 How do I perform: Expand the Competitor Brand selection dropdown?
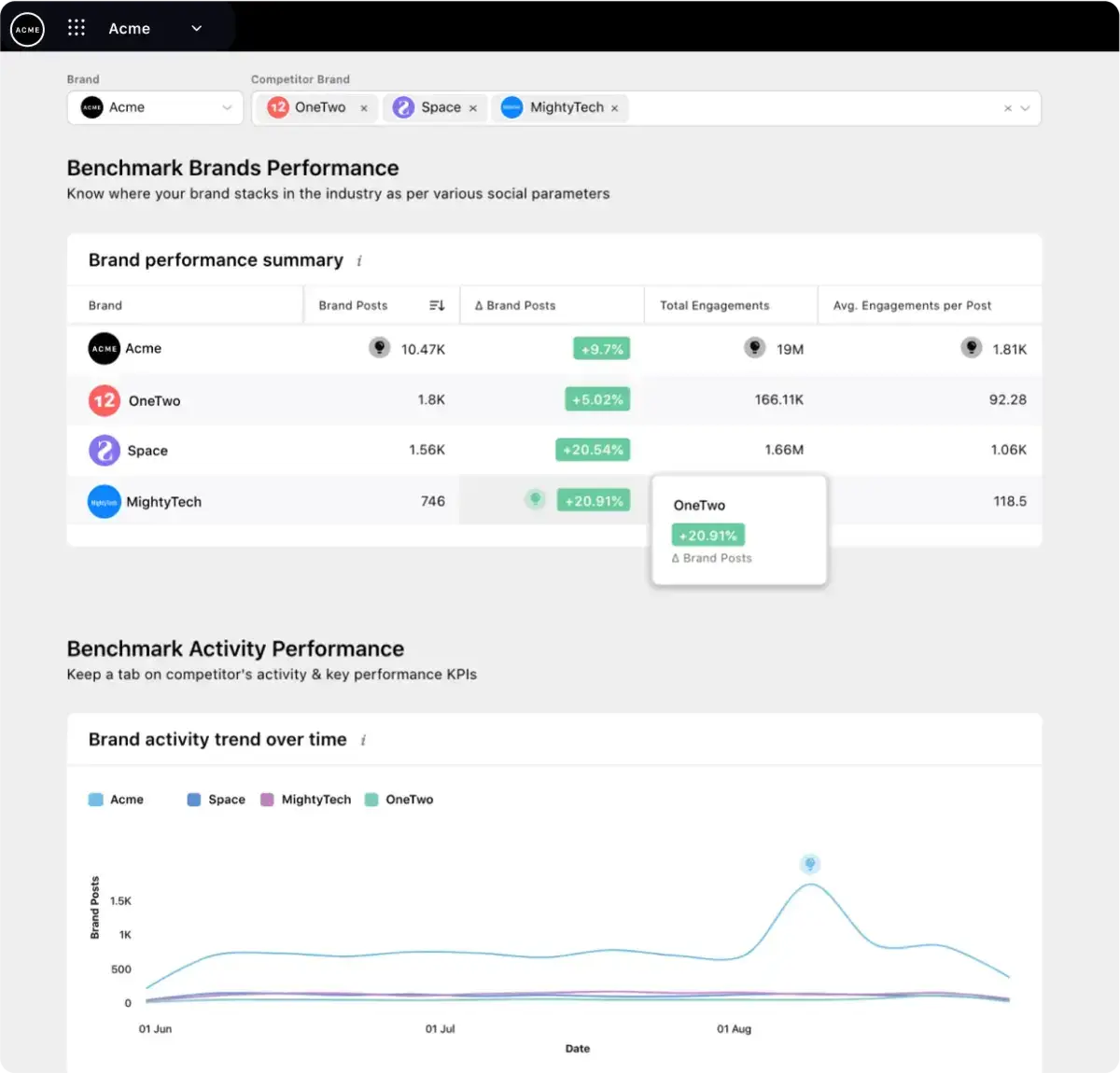pyautogui.click(x=1023, y=107)
